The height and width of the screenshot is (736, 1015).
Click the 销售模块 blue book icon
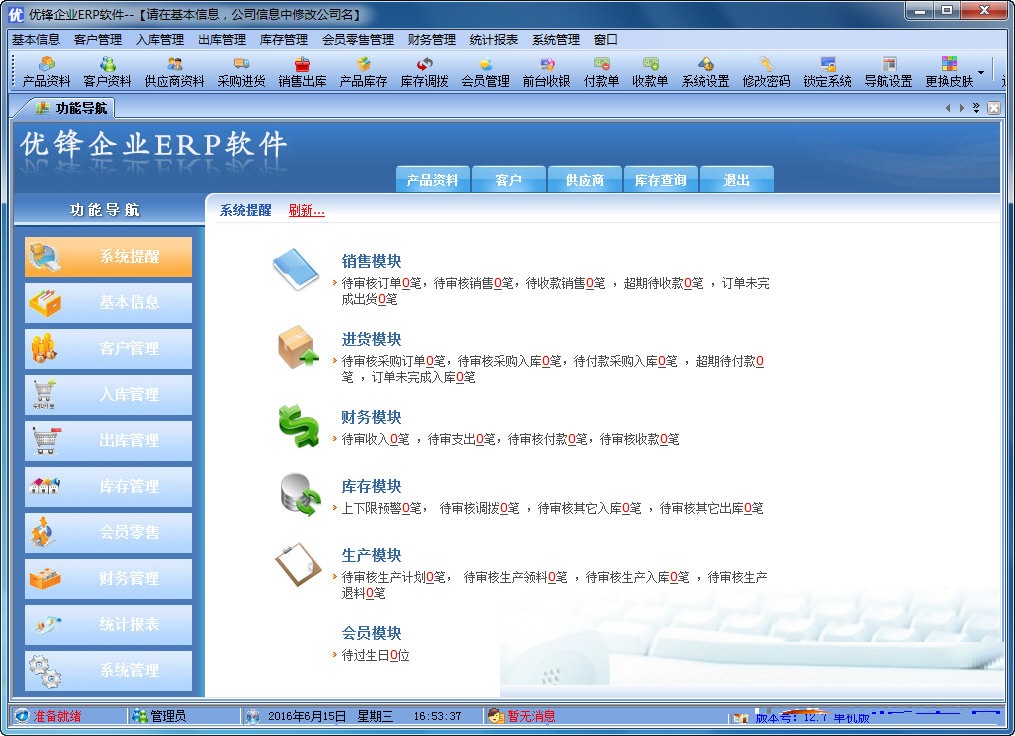pos(296,269)
